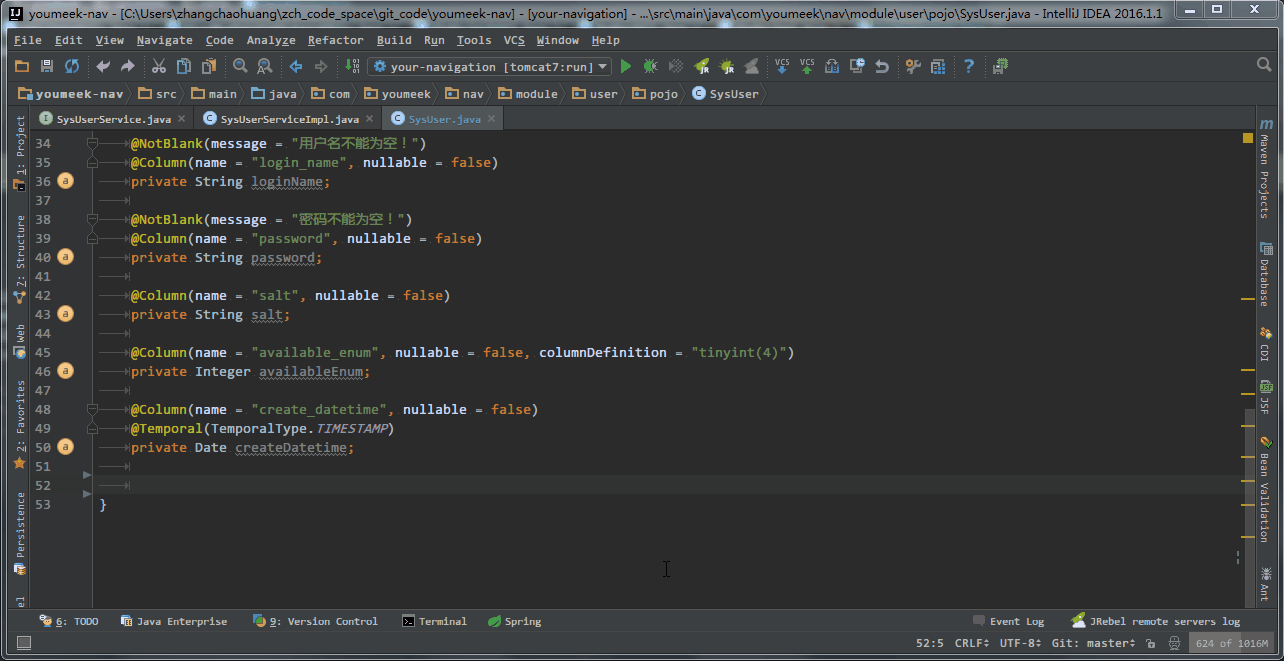Start debugging with the green Debug bug icon
This screenshot has width=1284, height=661.
(650, 67)
